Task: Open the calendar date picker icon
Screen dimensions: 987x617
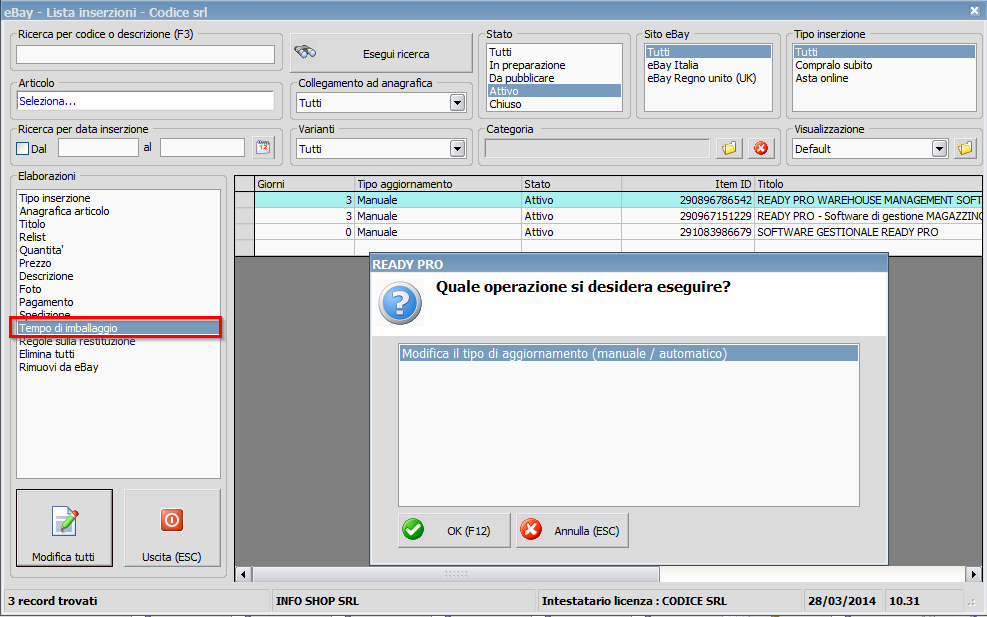Action: pos(263,148)
